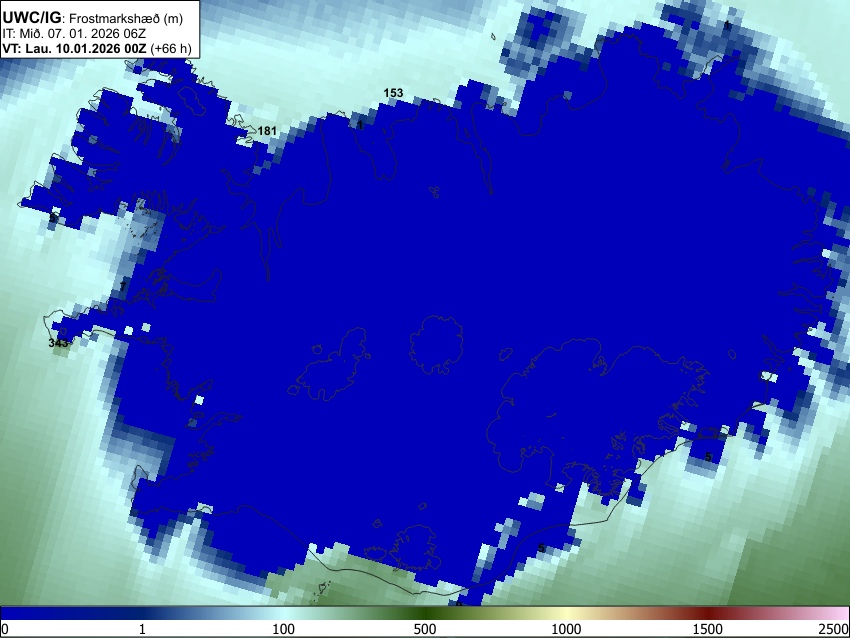Click the valid time line 'VT: Lau. 10.01.2026 00Z'
The height and width of the screenshot is (638, 850).
74,49
